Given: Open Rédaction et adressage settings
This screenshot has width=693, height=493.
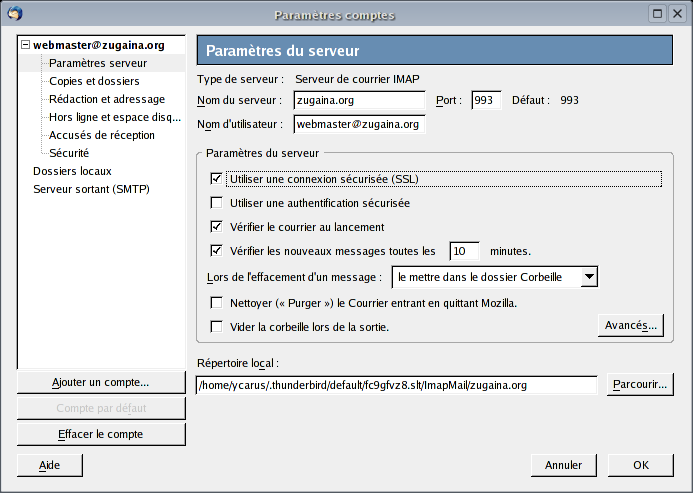Looking at the screenshot, I should coord(107,99).
